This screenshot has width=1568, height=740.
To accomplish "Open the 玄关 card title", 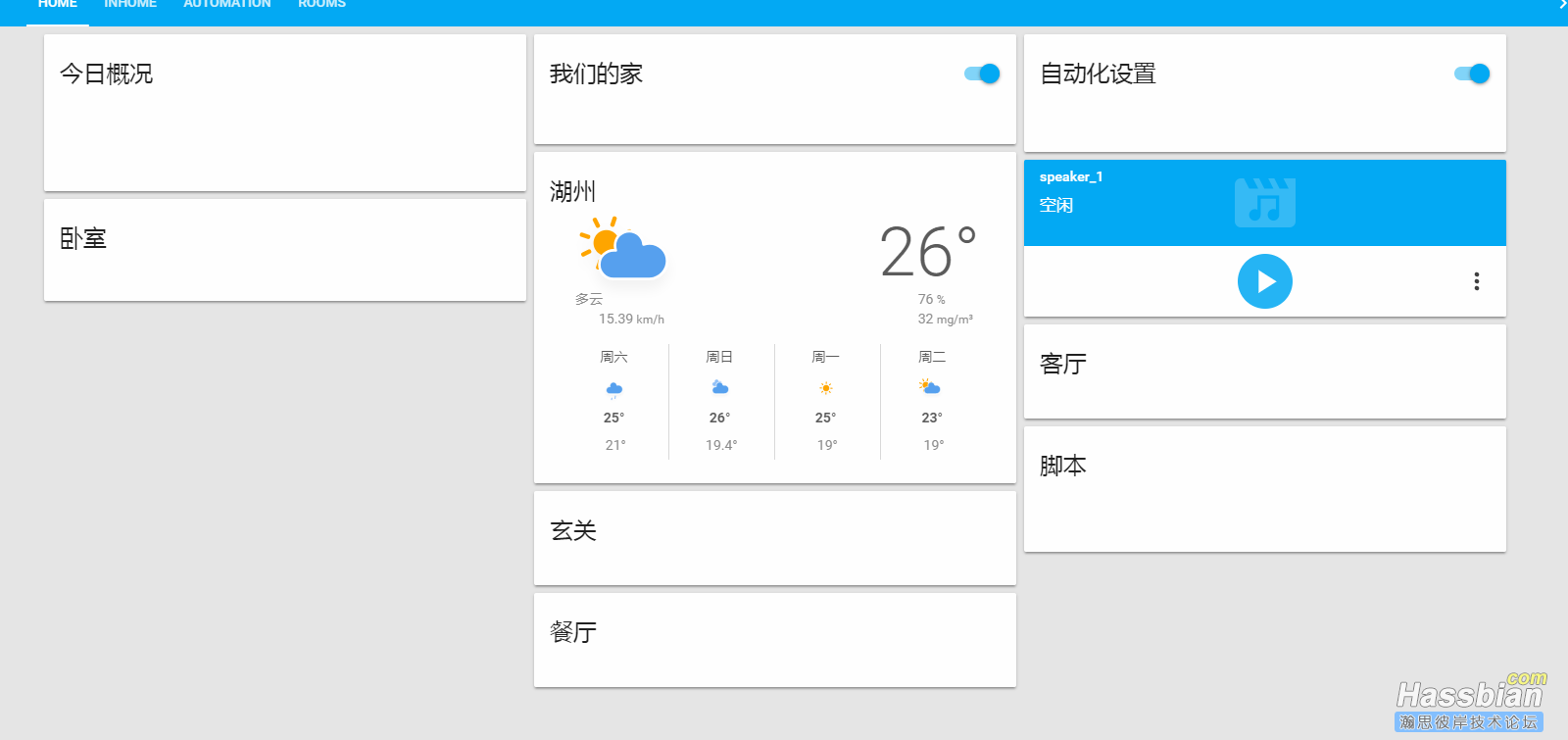I will 573,531.
